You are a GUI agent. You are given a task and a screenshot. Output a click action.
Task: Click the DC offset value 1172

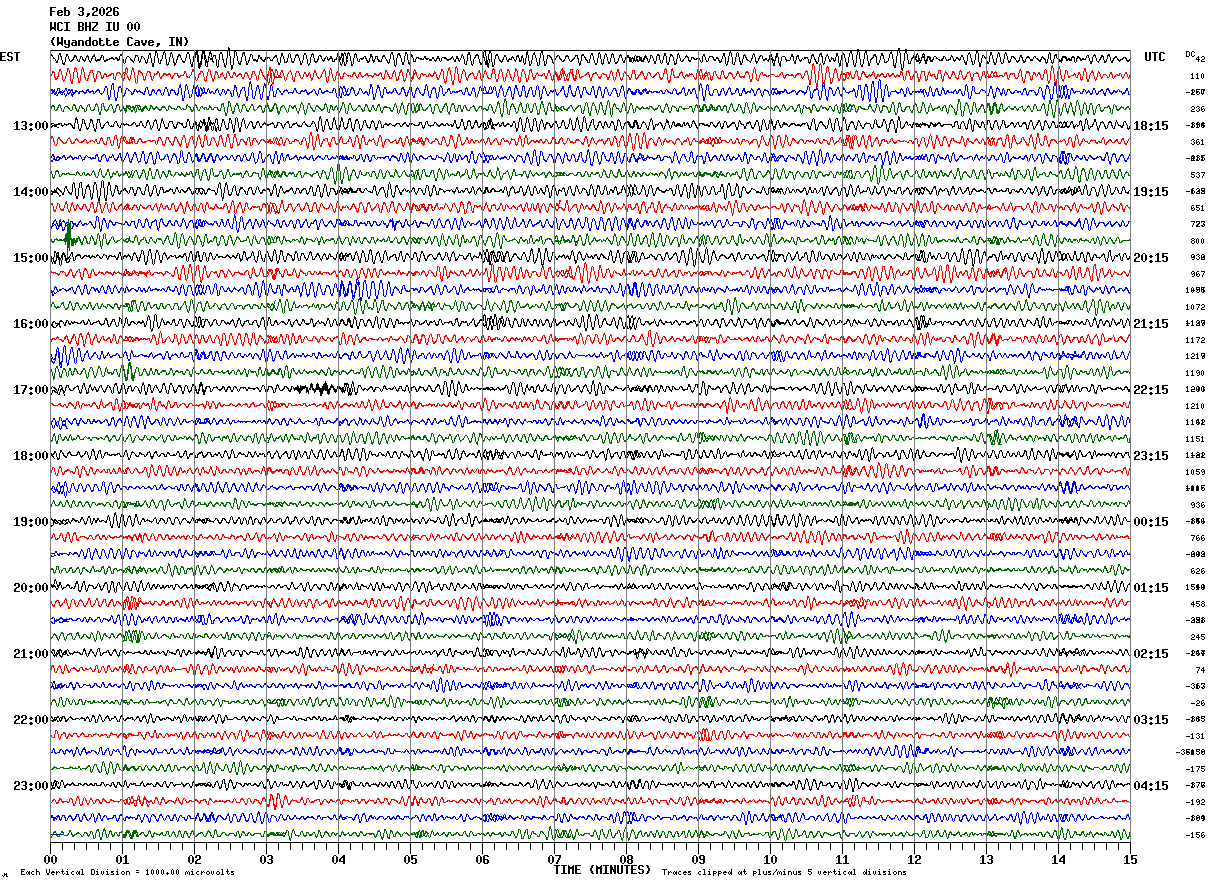pos(1195,340)
